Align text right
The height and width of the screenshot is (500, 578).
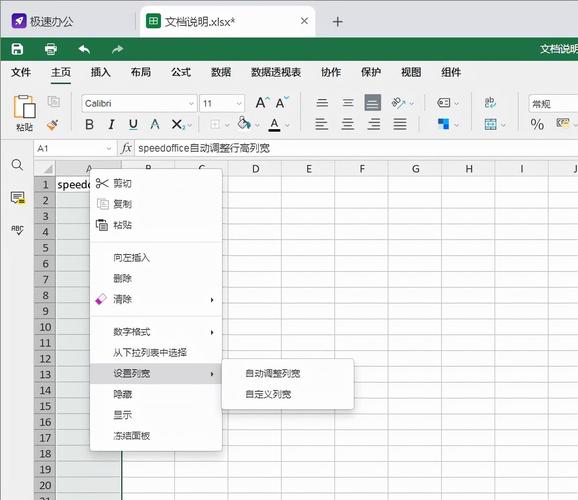click(374, 124)
